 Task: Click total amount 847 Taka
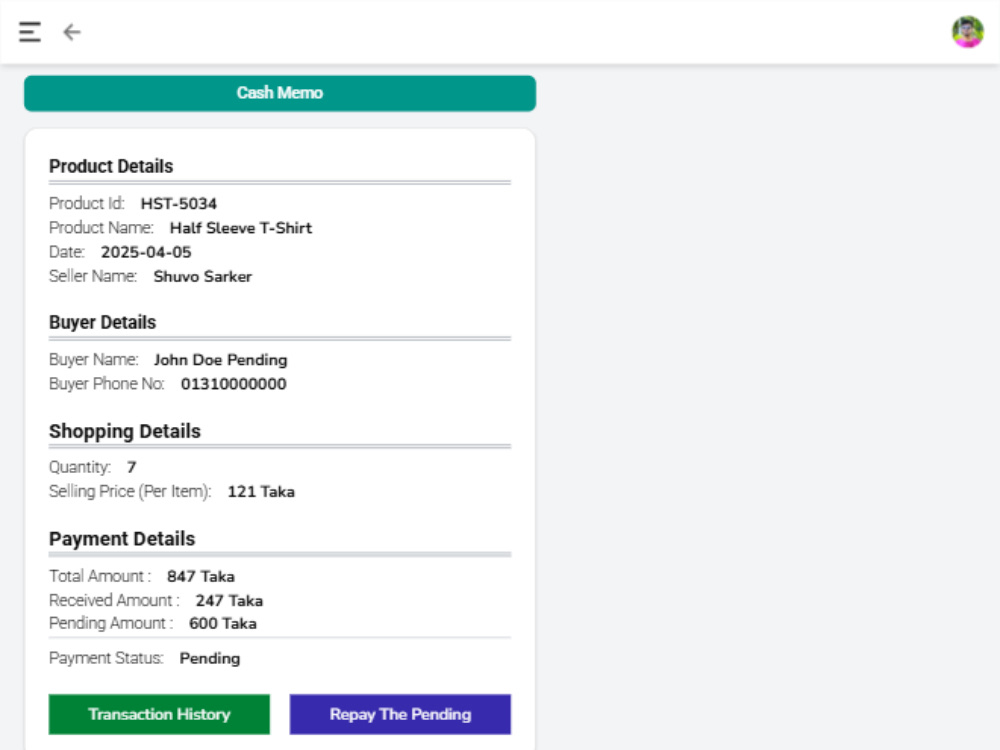(201, 577)
